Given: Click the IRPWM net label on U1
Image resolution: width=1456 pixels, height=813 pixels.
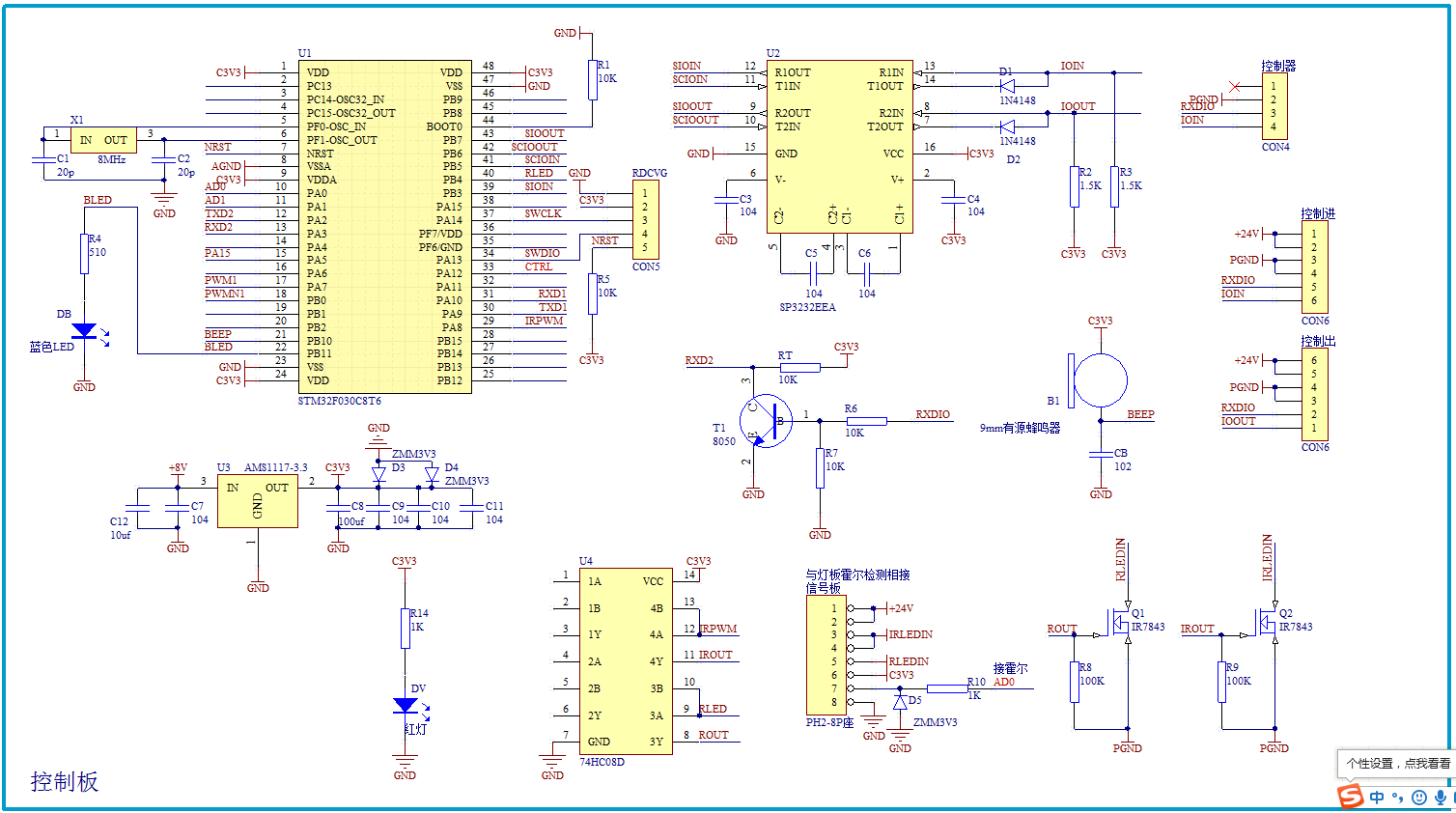Looking at the screenshot, I should [x=545, y=321].
